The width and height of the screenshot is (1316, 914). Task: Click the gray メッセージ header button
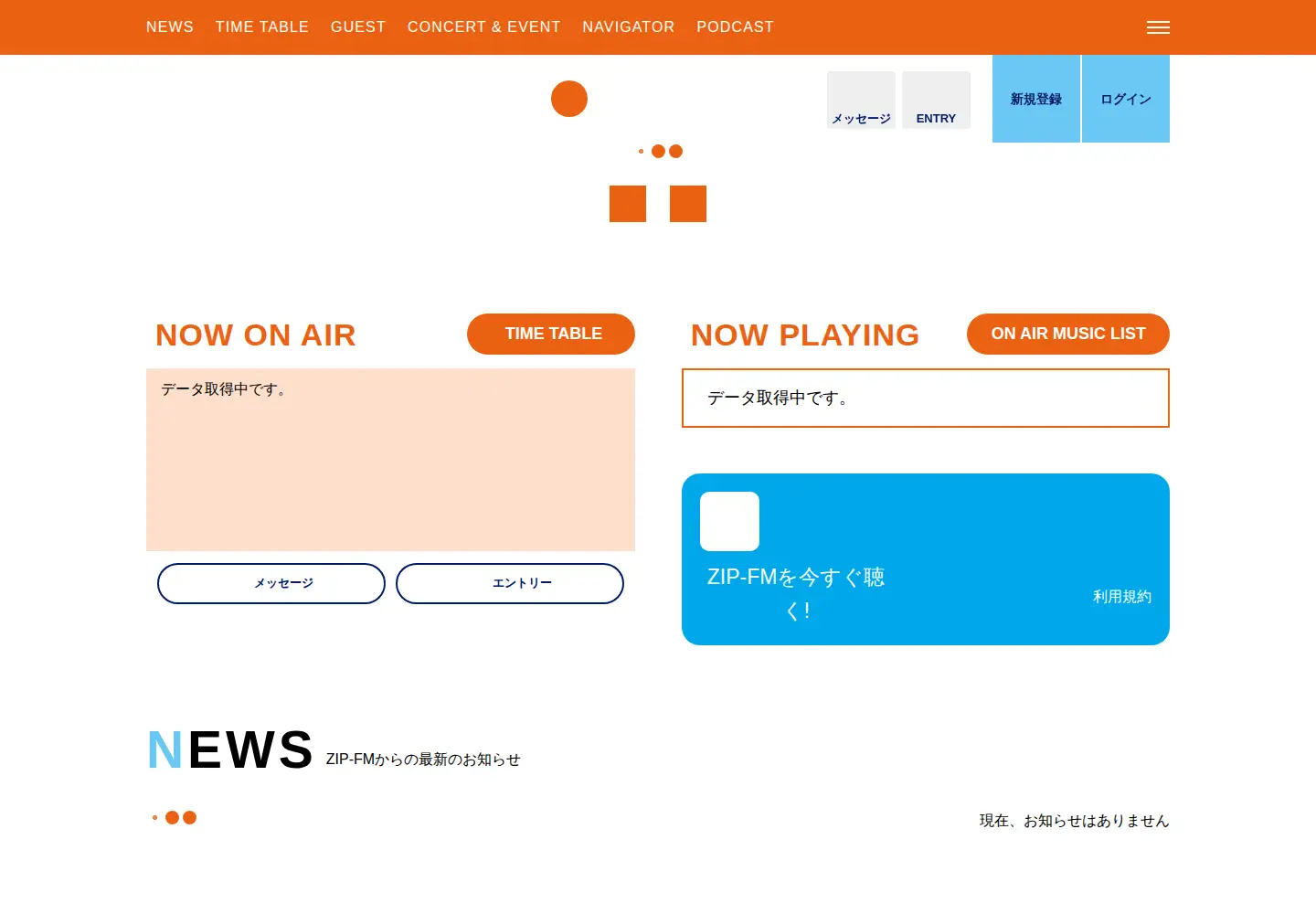[861, 100]
